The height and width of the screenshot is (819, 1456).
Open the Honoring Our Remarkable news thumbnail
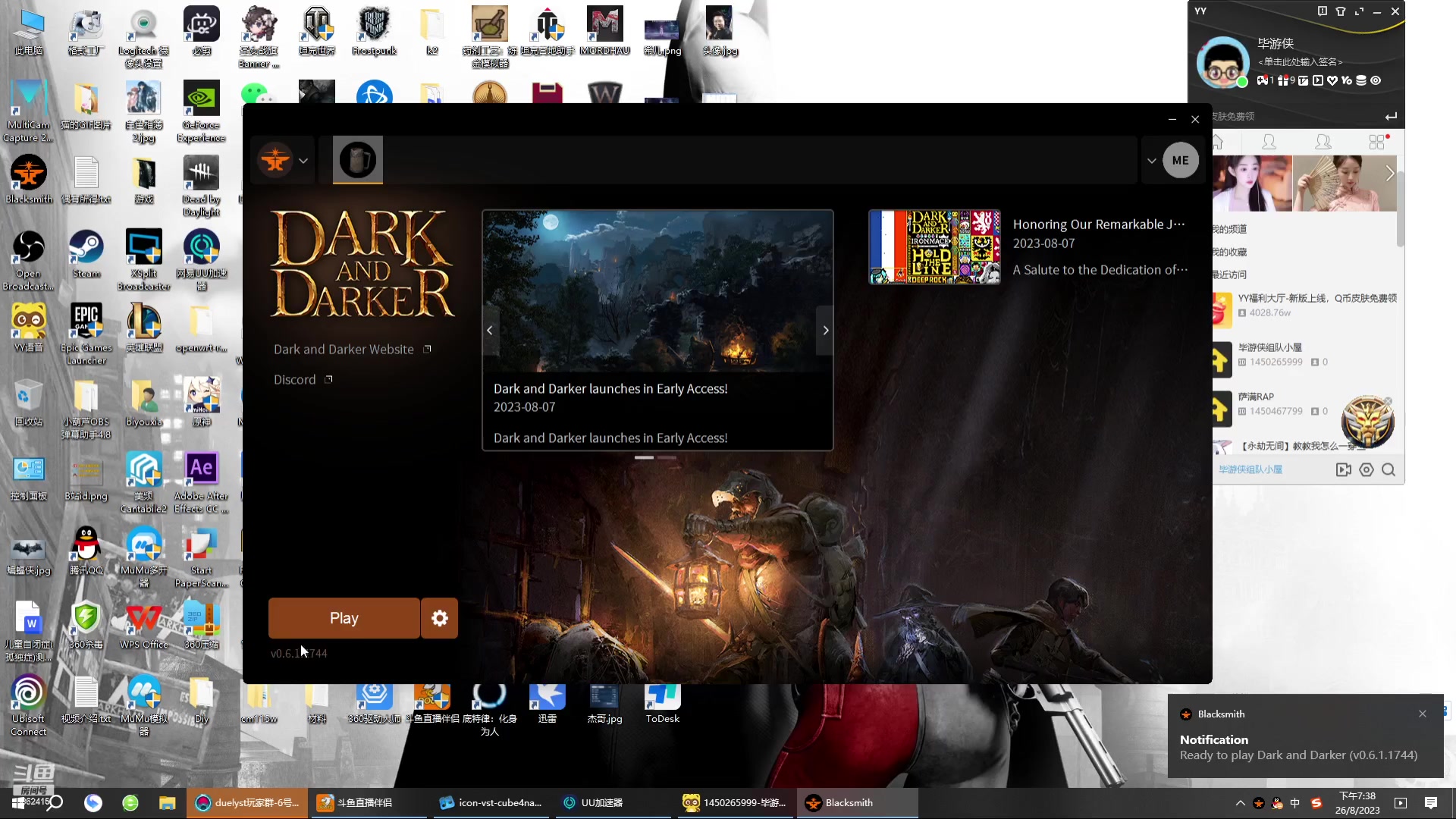point(934,247)
